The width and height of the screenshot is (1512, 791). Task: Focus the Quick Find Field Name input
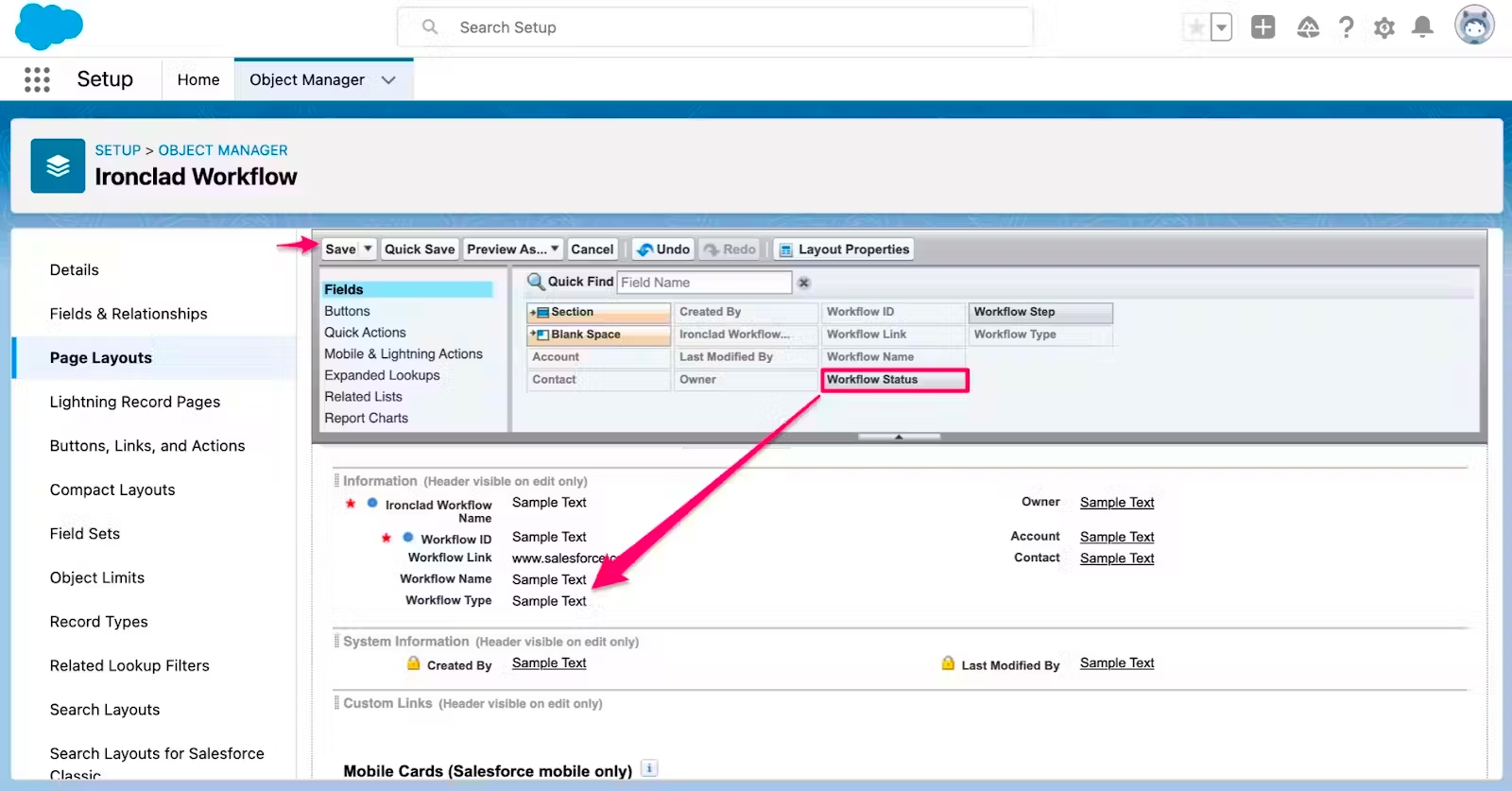click(704, 283)
